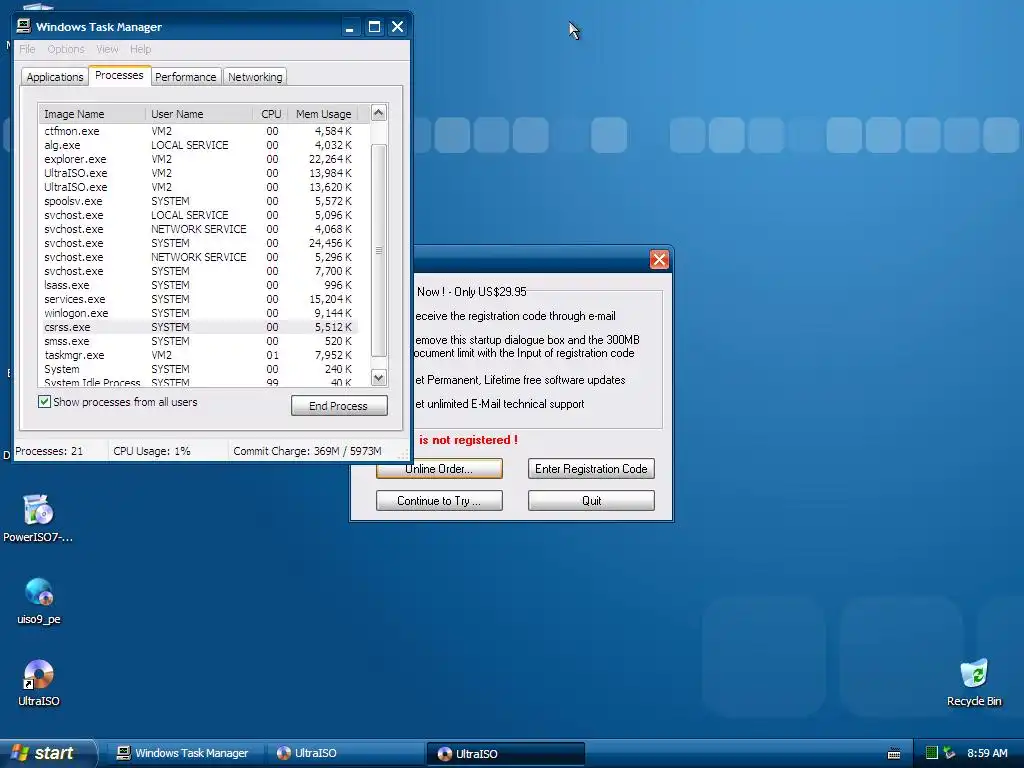Click process list scrollbar down arrow
1024x768 pixels.
(x=379, y=377)
